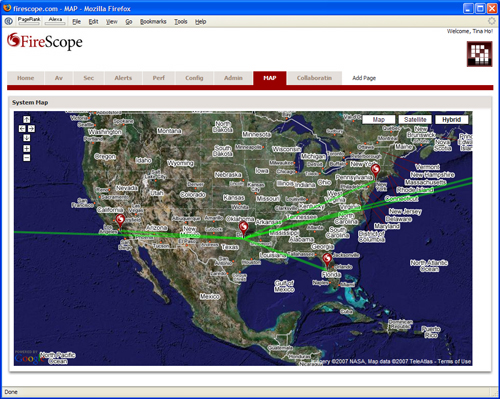Screen dimensions: 500x399
Task: Select the Hybrid map view
Action: pos(452,120)
